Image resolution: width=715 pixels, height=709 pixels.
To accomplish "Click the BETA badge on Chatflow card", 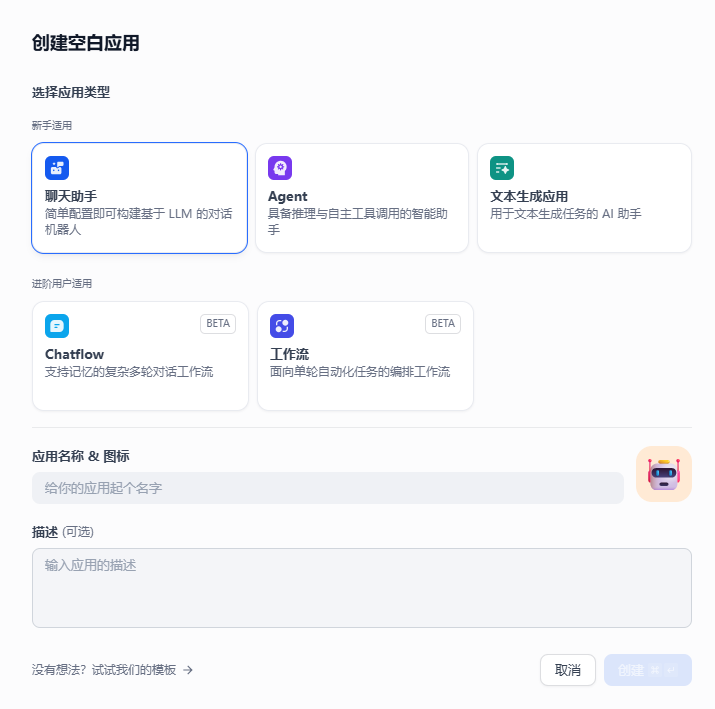I will tap(218, 324).
